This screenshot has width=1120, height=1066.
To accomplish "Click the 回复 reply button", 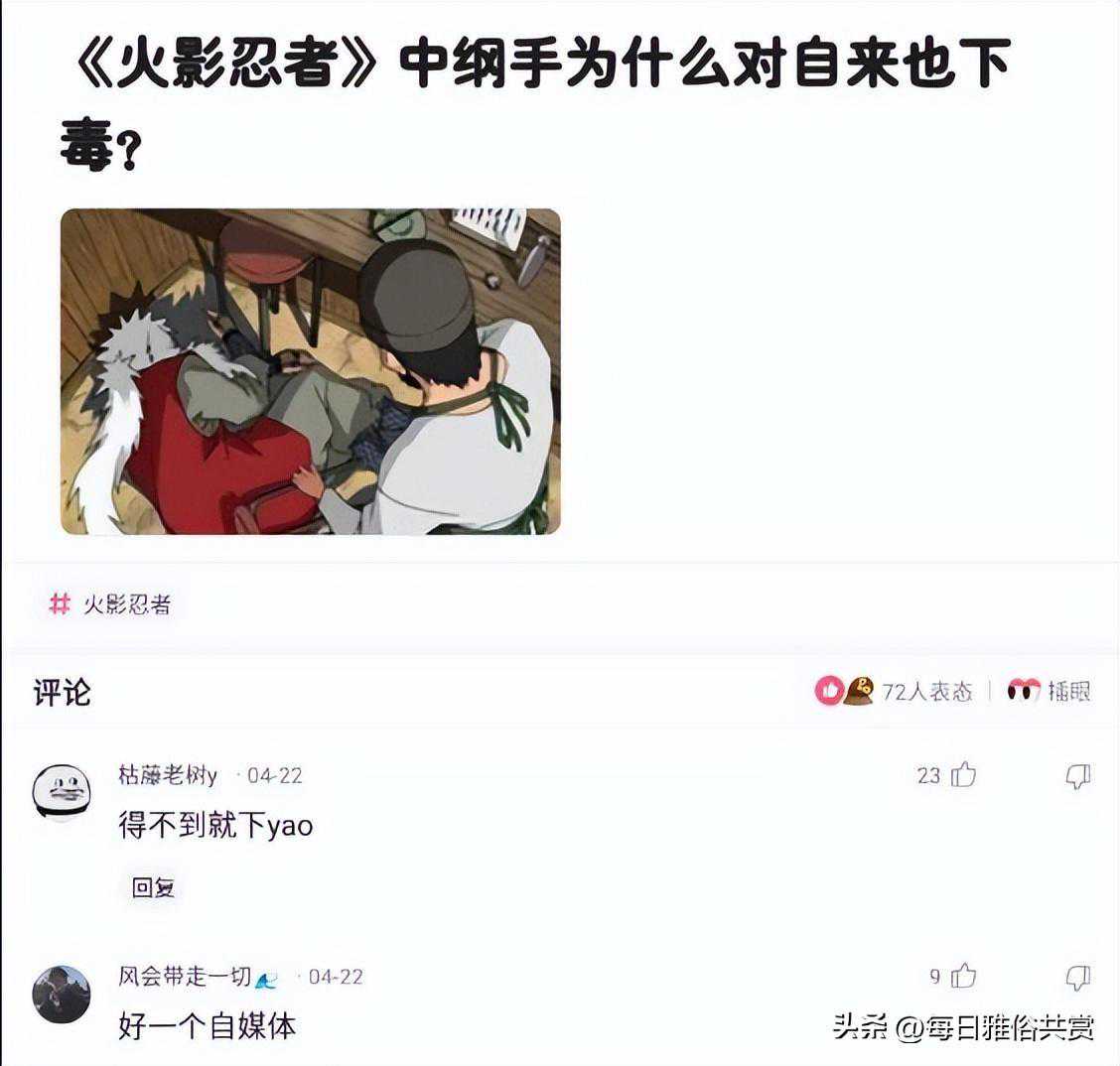I will [153, 887].
